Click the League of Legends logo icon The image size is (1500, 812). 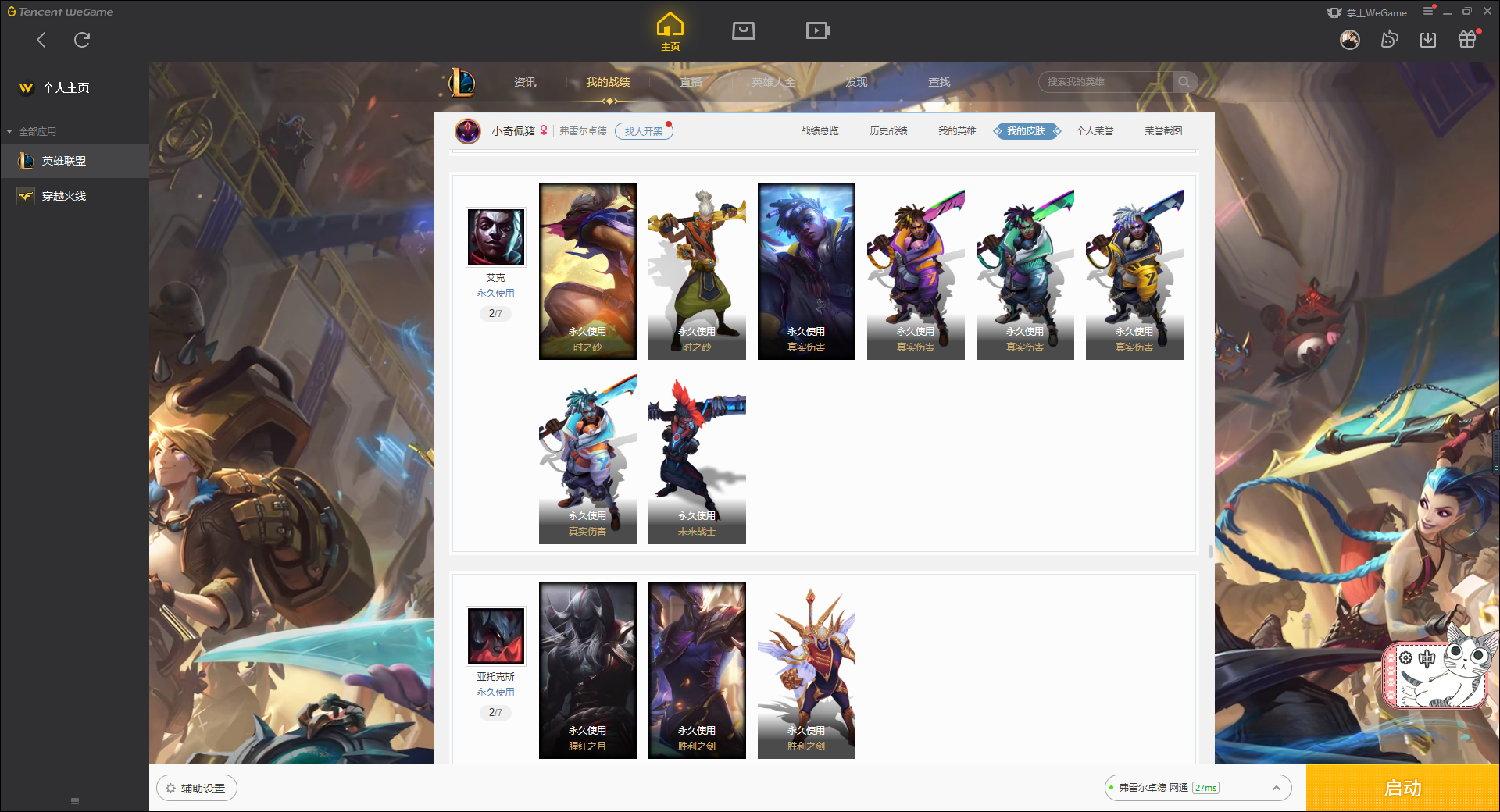[462, 82]
